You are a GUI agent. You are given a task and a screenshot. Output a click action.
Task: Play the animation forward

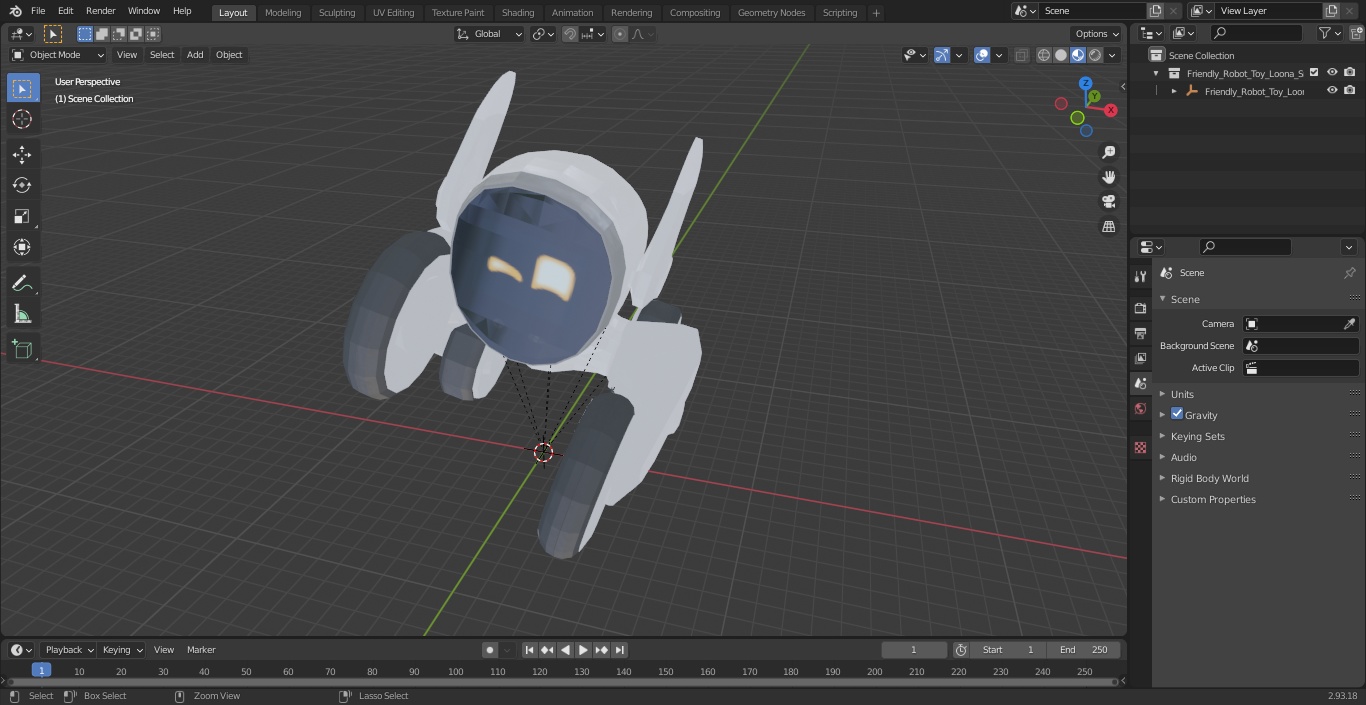(x=584, y=650)
